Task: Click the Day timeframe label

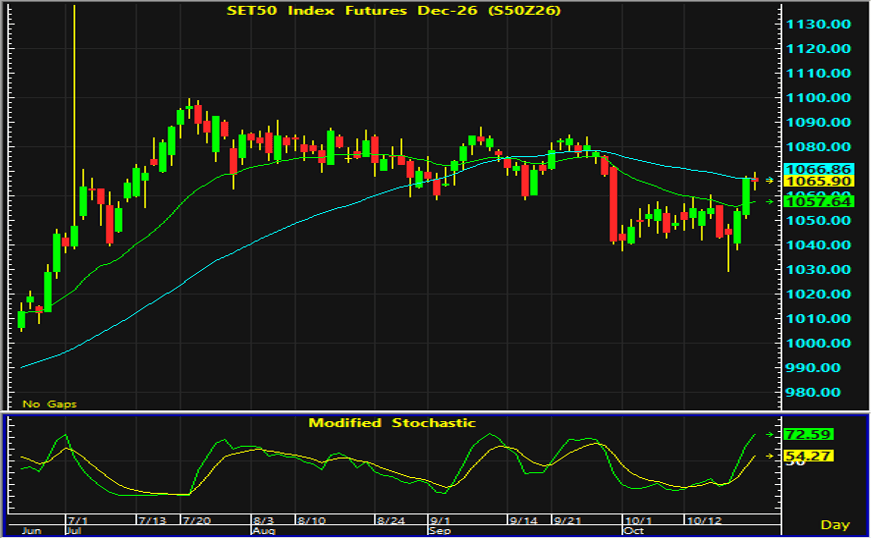Action: coord(835,525)
